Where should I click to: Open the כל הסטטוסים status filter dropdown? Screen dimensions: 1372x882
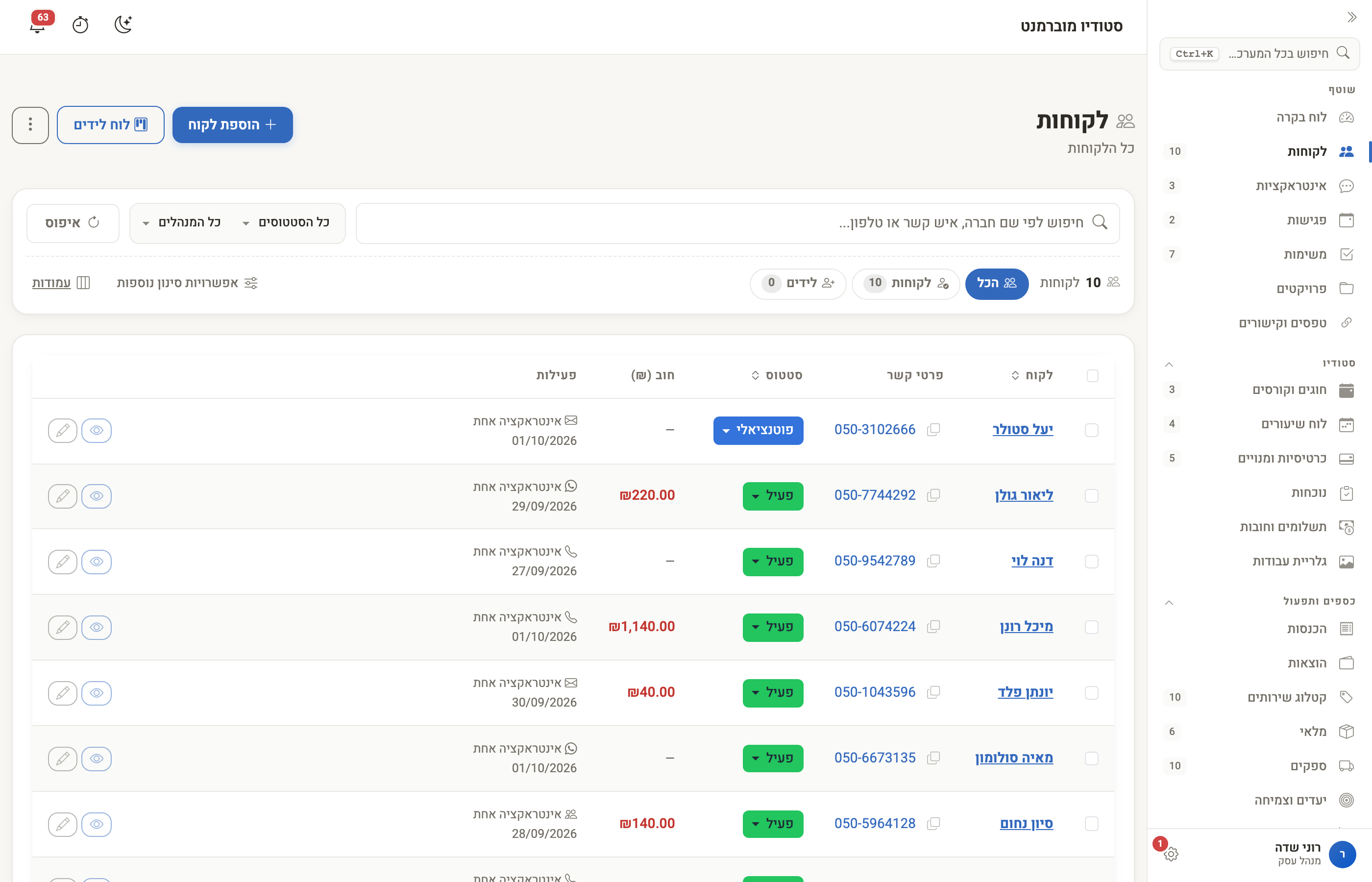click(x=286, y=223)
